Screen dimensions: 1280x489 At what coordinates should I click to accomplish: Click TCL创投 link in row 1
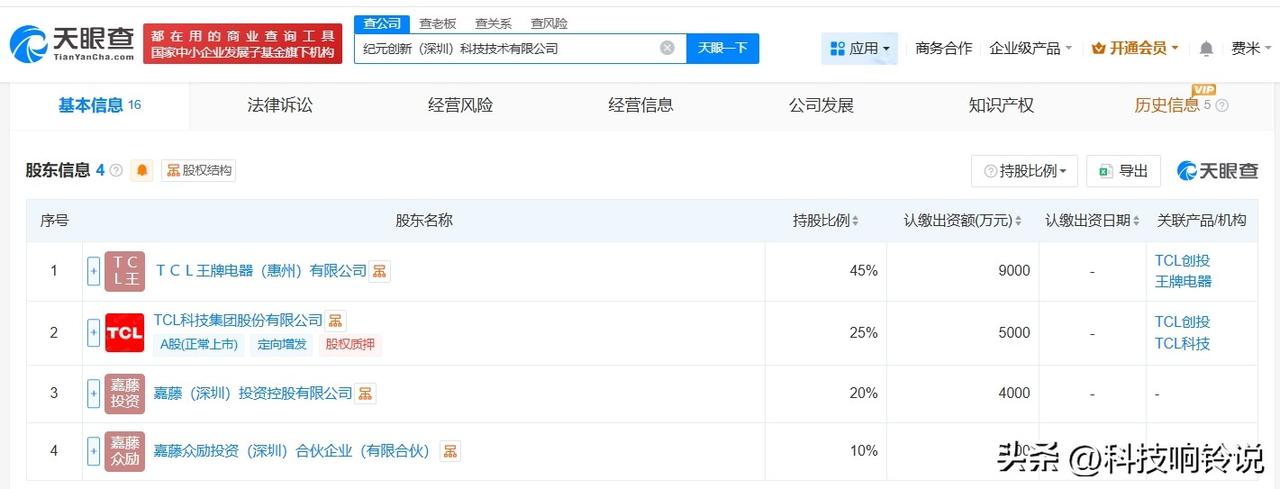pos(1182,261)
